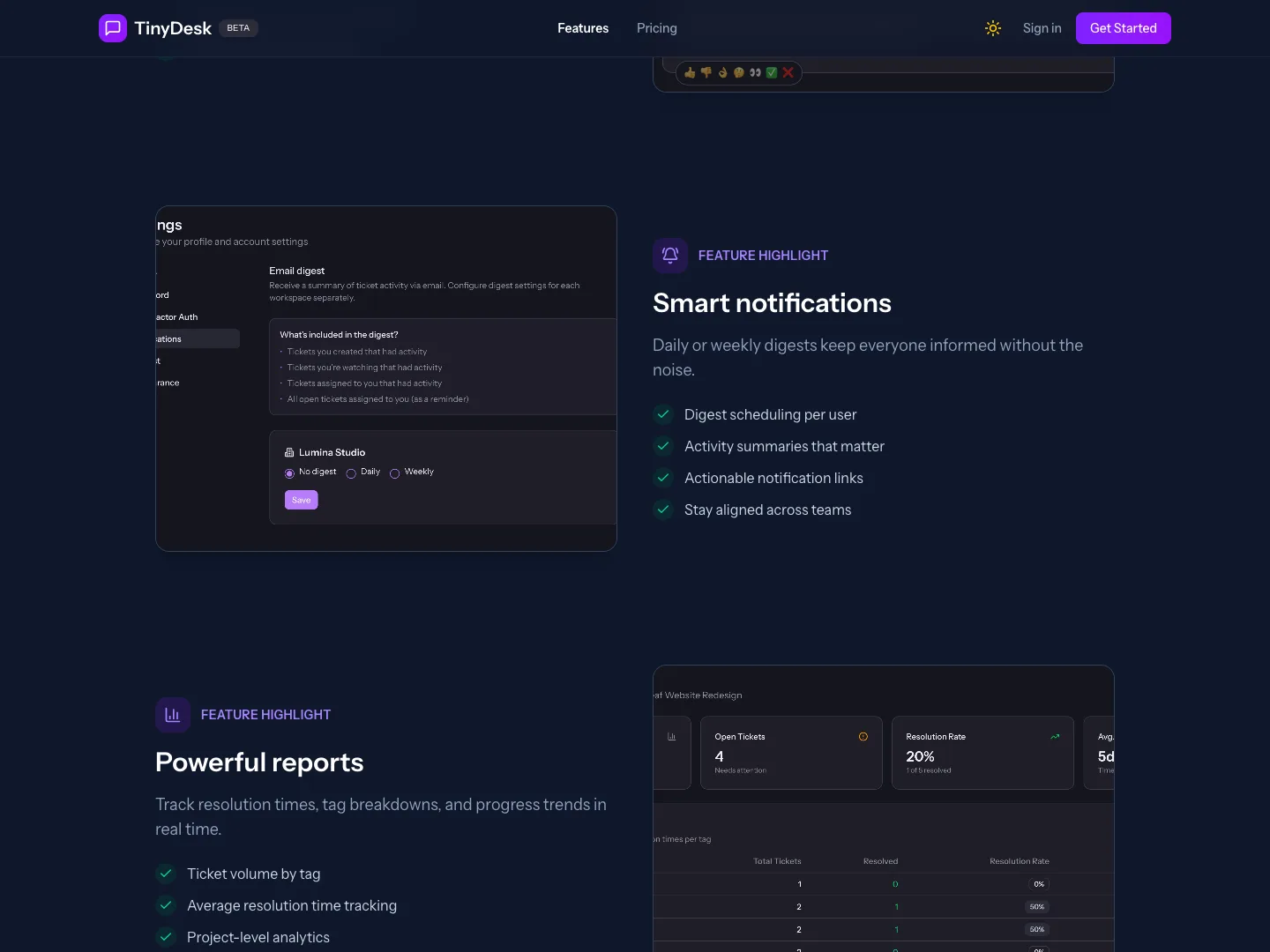Click the bar chart icon beside Powerful reports
Viewport: 1270px width, 952px height.
[x=173, y=715]
